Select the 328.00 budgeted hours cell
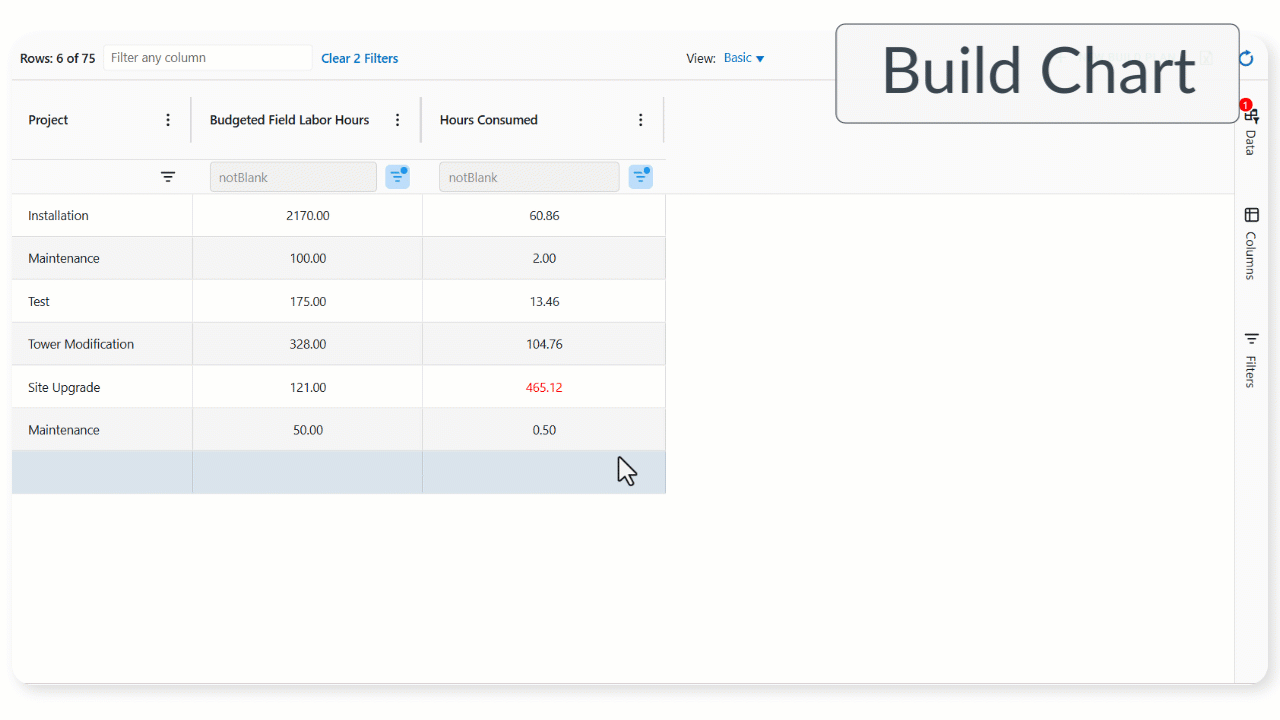Image resolution: width=1280 pixels, height=720 pixels. point(307,344)
